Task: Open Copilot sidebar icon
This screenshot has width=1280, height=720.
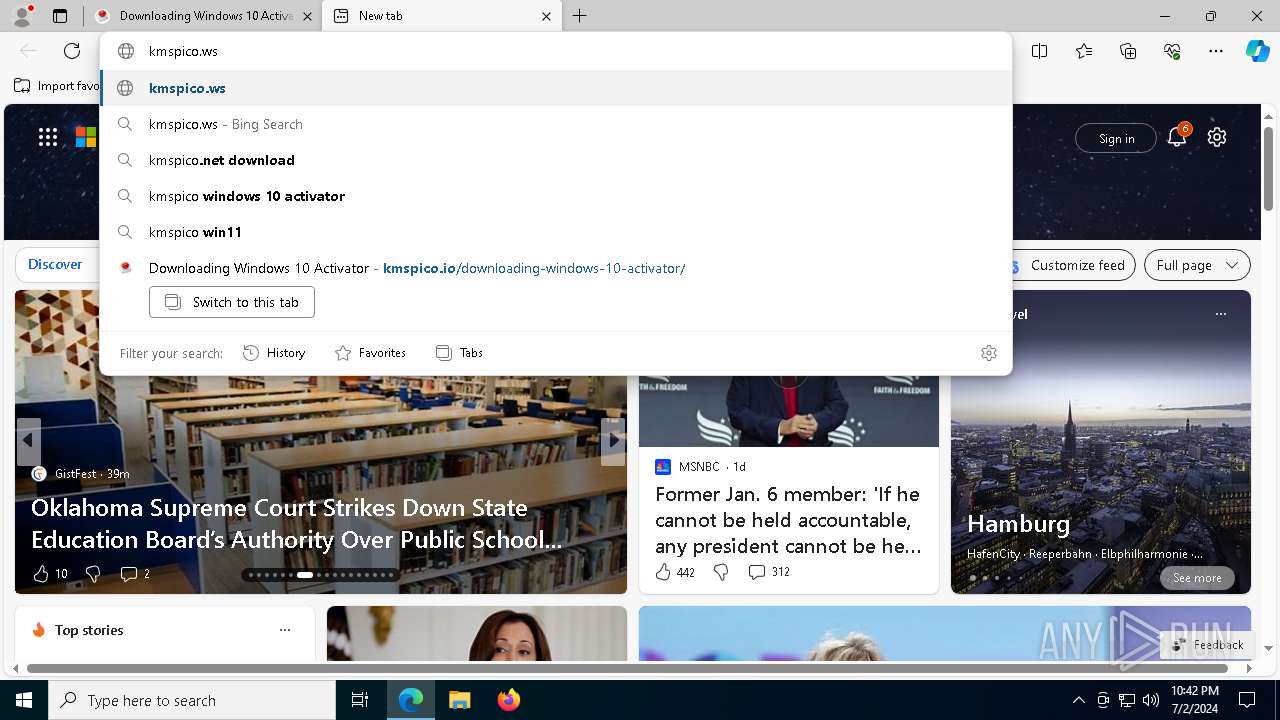Action: coord(1257,51)
